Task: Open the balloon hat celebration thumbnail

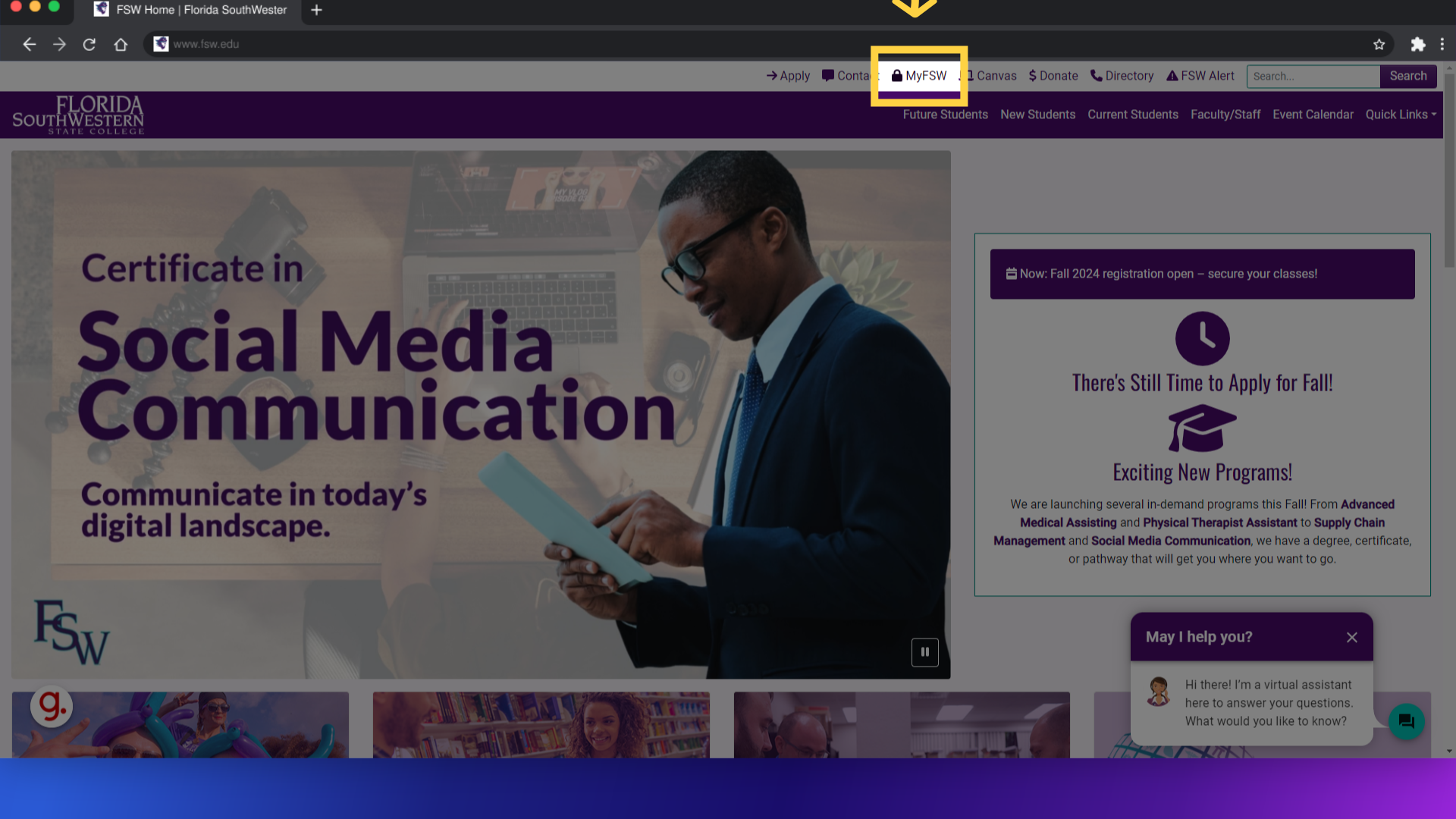Action: click(180, 725)
